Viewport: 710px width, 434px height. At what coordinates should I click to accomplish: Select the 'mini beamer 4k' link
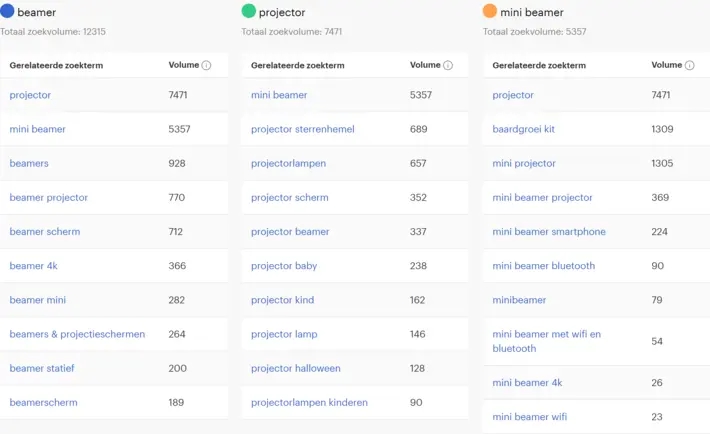(528, 383)
